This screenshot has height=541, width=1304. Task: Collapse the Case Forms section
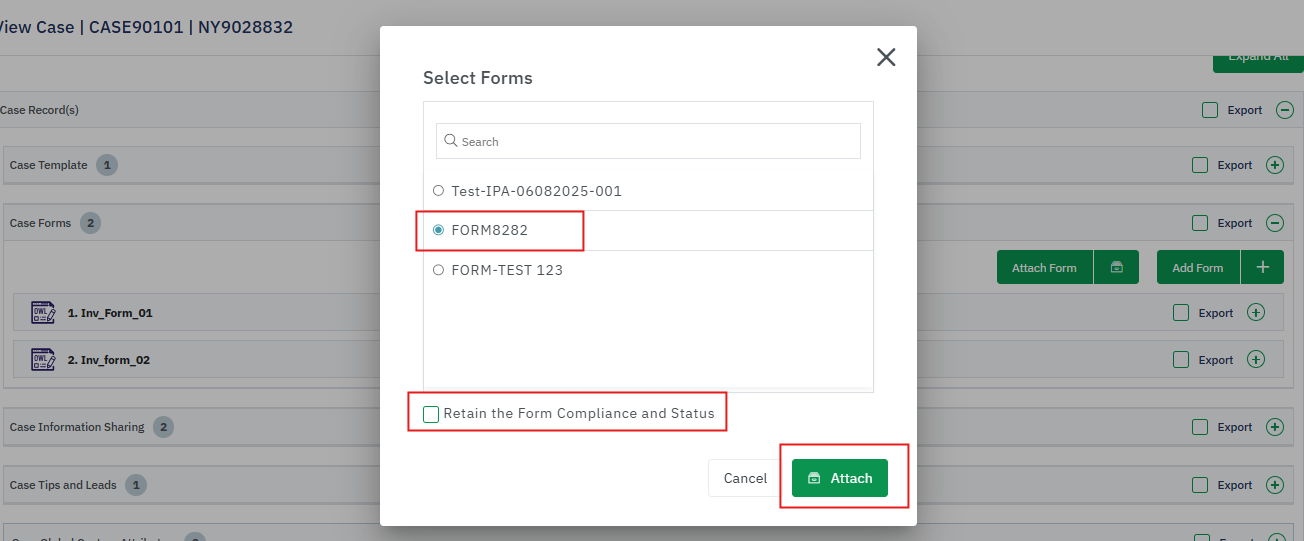1275,223
